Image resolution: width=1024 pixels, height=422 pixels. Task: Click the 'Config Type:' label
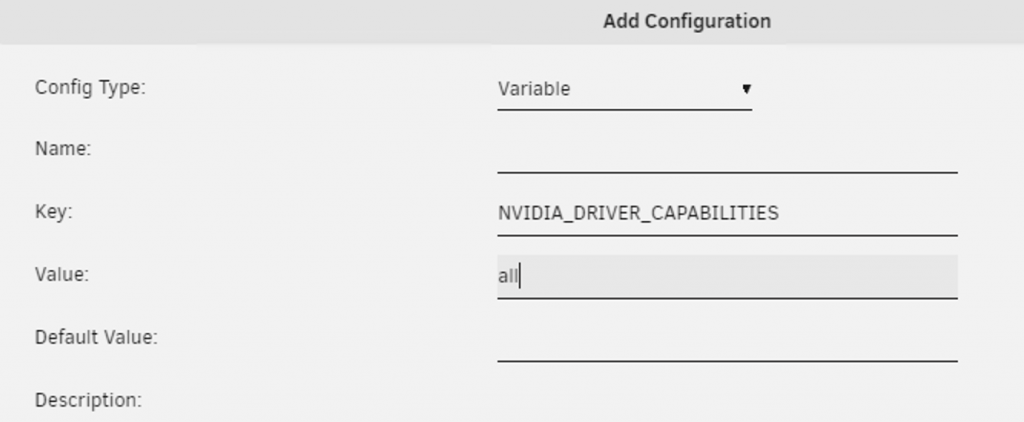pos(90,87)
